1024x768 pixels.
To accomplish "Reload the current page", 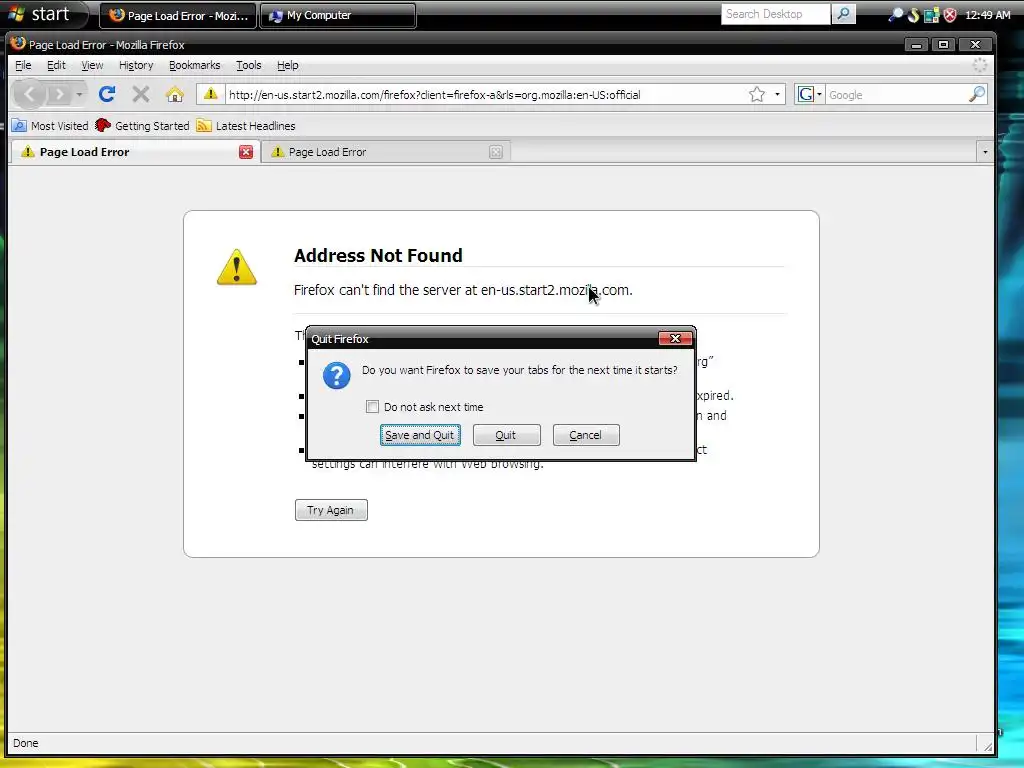I will point(107,95).
